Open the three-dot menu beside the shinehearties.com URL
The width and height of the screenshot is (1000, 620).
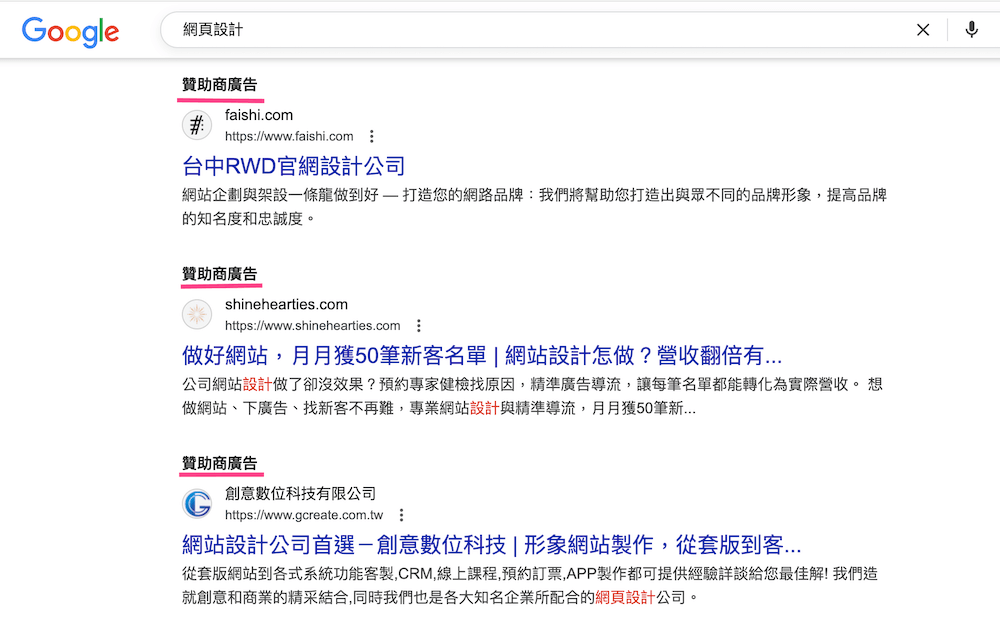point(419,326)
